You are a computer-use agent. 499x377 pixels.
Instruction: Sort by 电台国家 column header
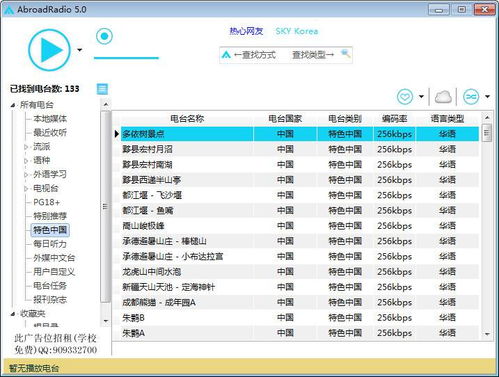(x=285, y=119)
